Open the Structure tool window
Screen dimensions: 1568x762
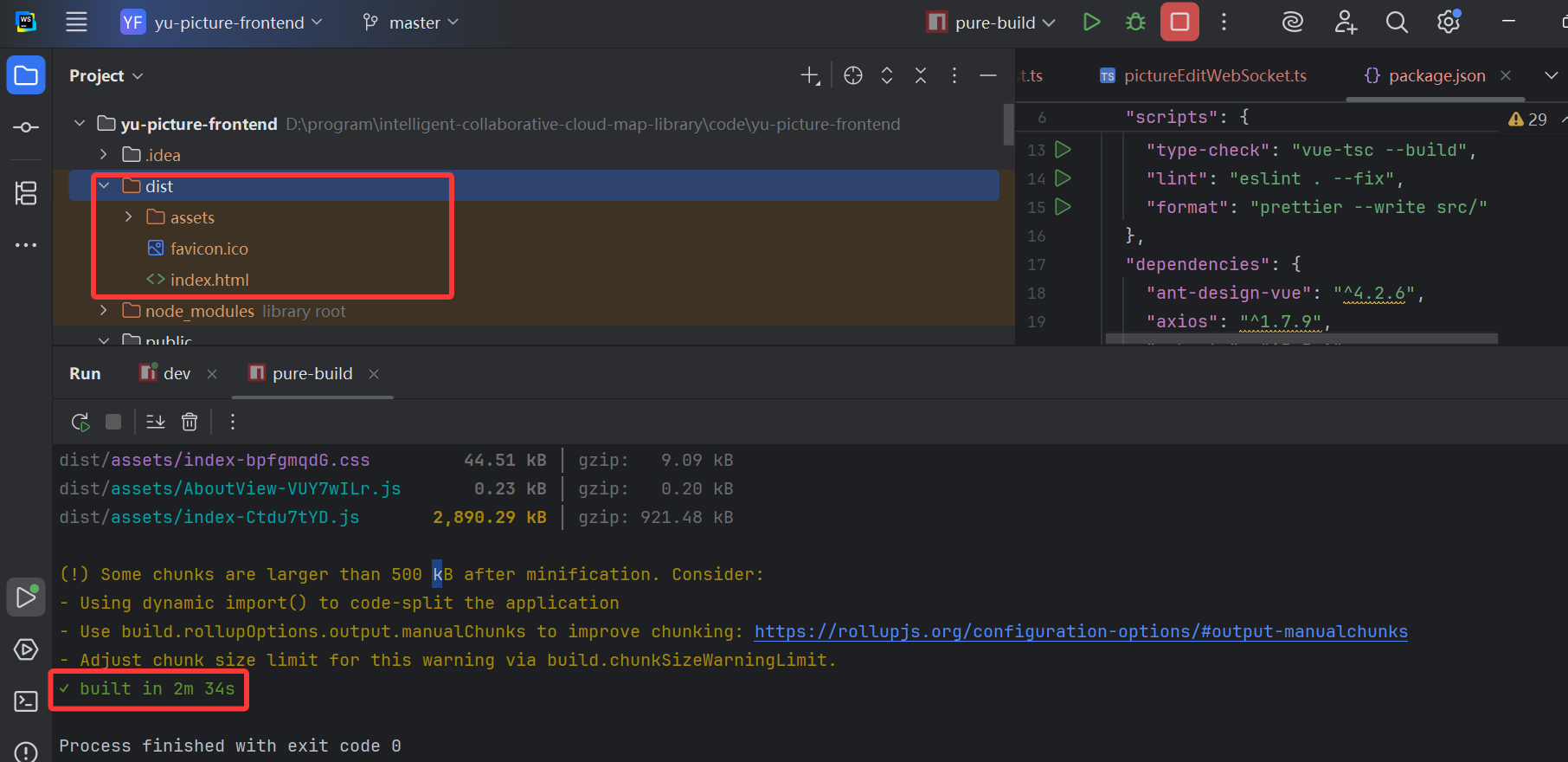pos(26,193)
